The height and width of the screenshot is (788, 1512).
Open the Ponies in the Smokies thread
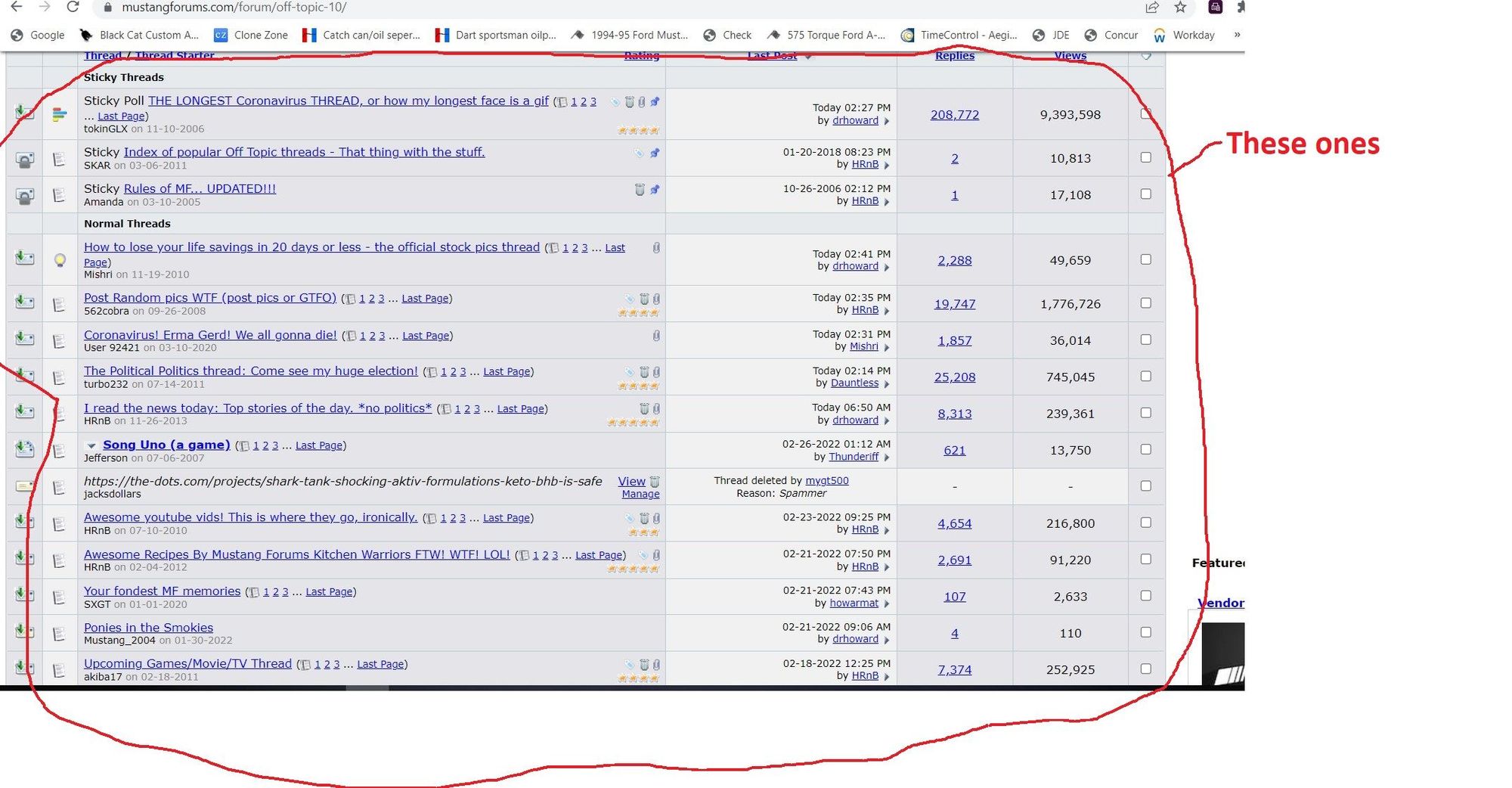[x=148, y=628]
